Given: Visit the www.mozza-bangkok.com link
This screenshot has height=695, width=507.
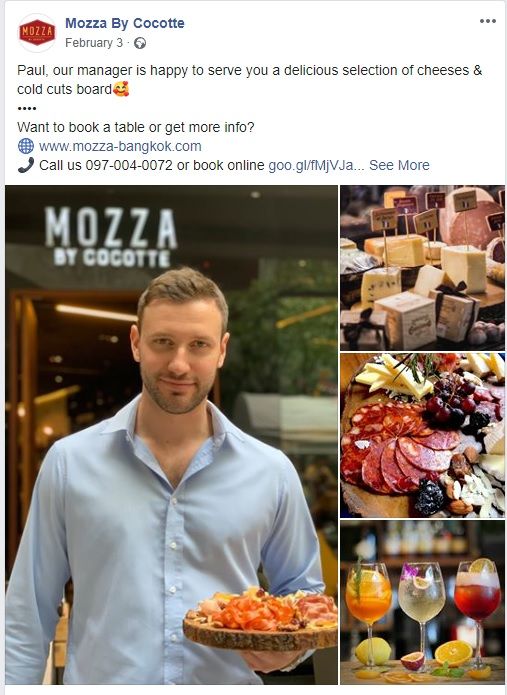Looking at the screenshot, I should 120,146.
